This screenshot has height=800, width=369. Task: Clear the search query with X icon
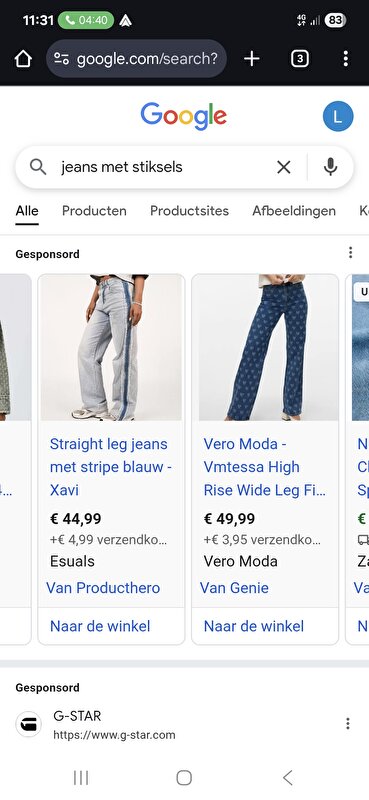pos(284,167)
